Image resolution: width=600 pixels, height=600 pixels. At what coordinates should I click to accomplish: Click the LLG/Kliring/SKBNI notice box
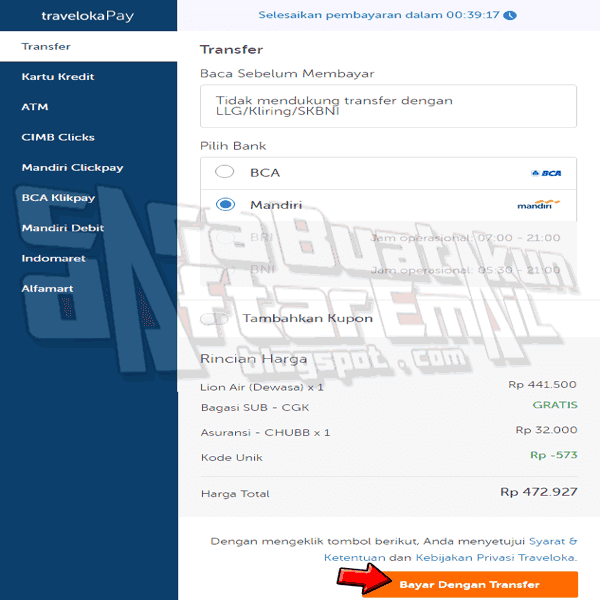coord(388,106)
